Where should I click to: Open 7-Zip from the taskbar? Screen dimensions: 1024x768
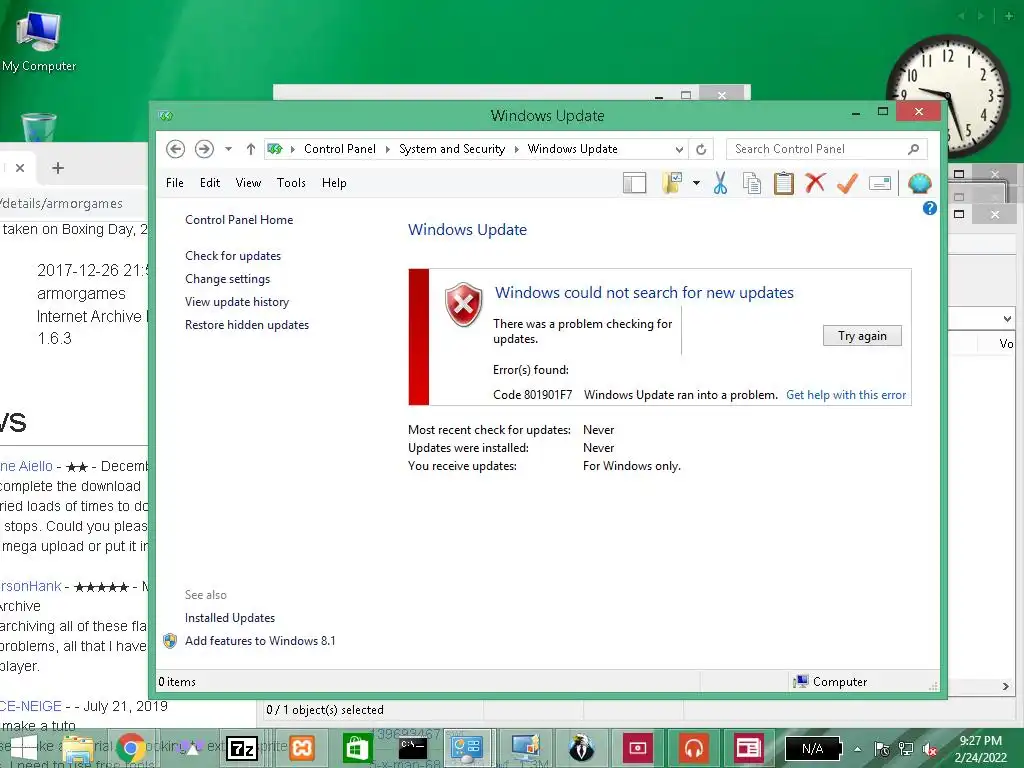click(242, 748)
